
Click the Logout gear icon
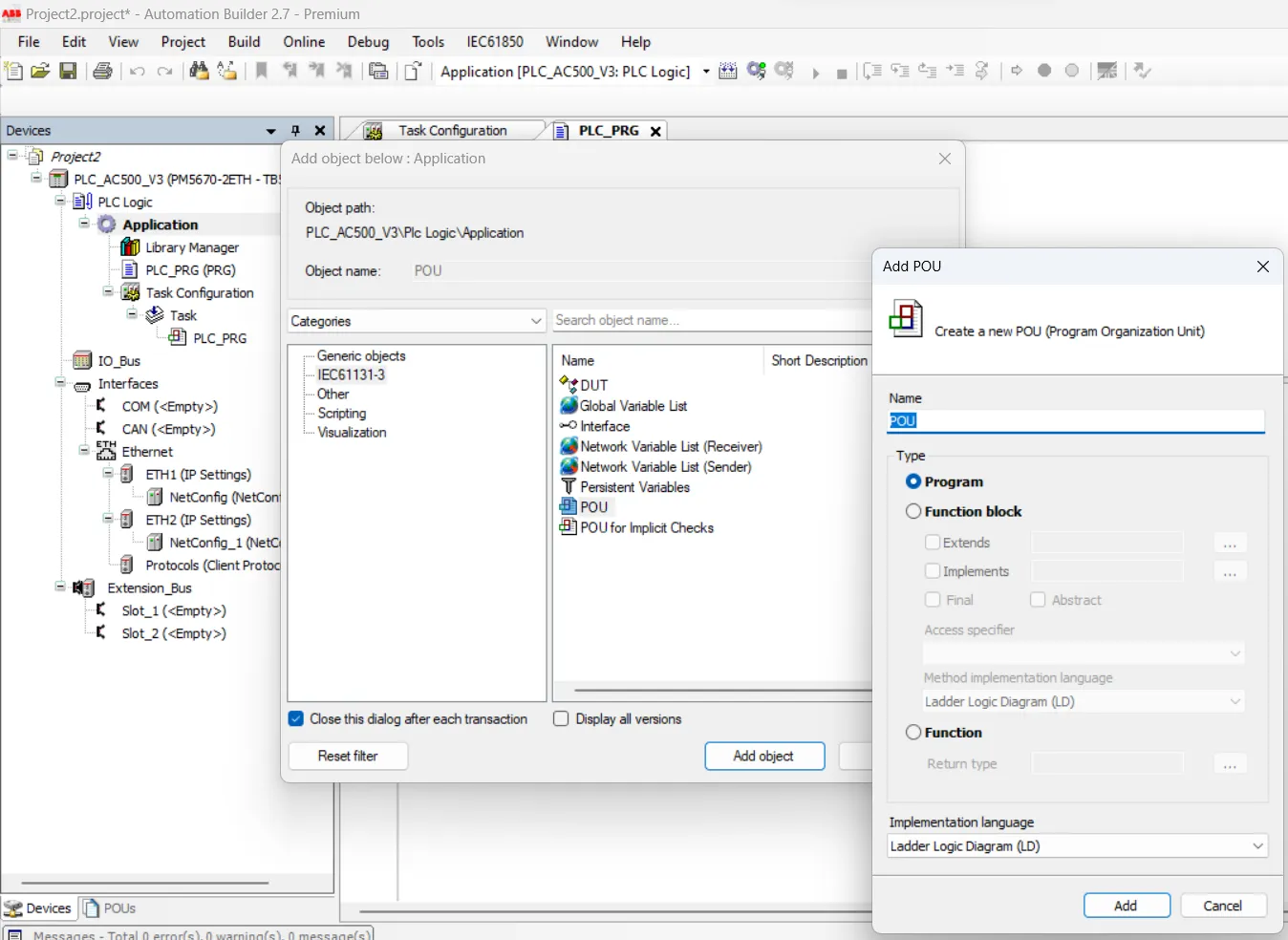pyautogui.click(x=784, y=71)
